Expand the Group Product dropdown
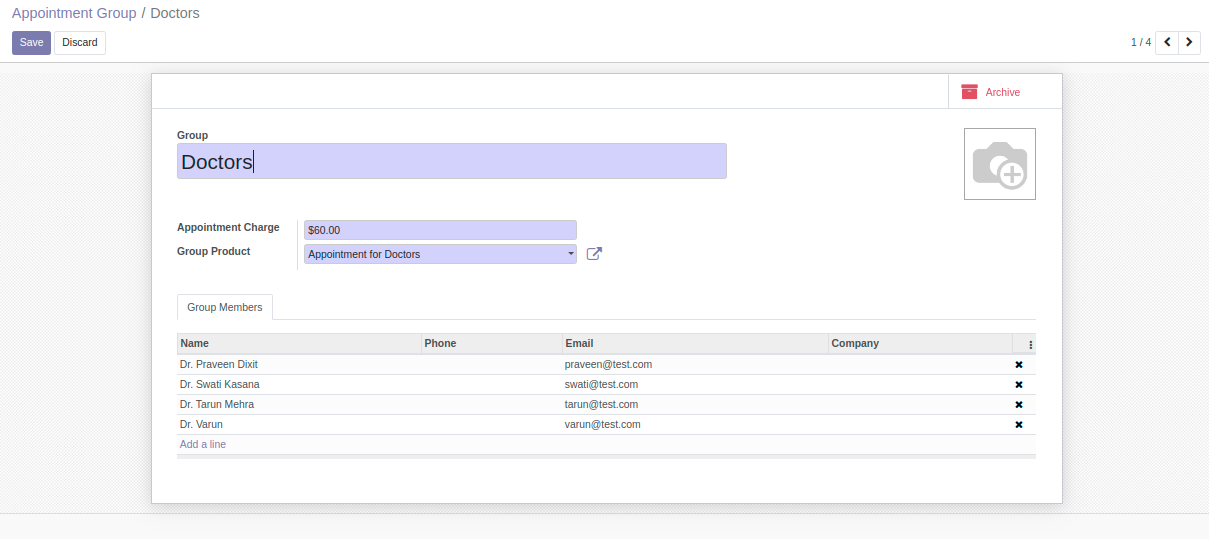This screenshot has width=1209, height=539. point(570,254)
